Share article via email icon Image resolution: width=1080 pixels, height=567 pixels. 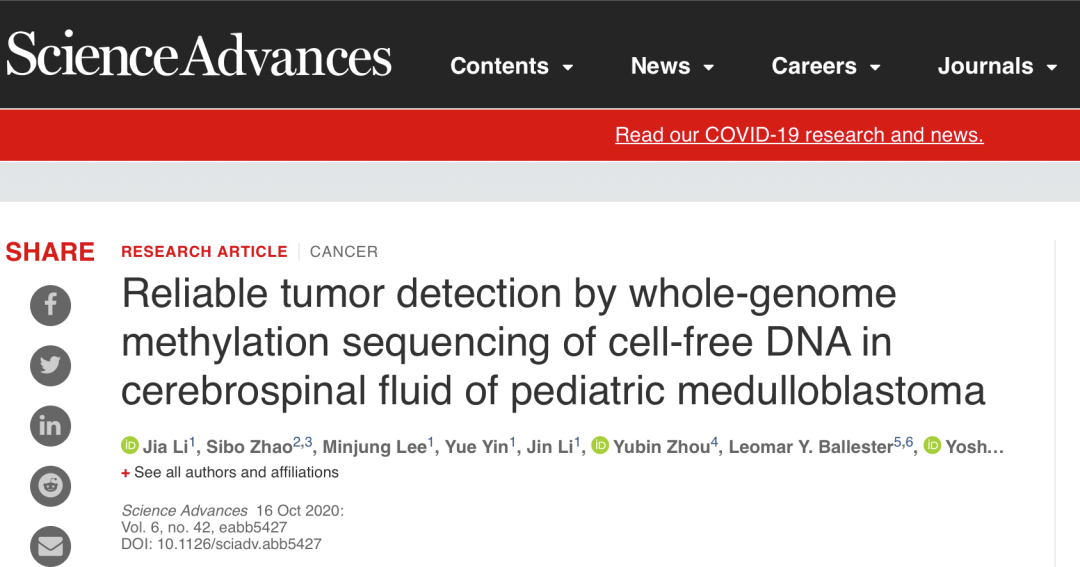click(50, 546)
